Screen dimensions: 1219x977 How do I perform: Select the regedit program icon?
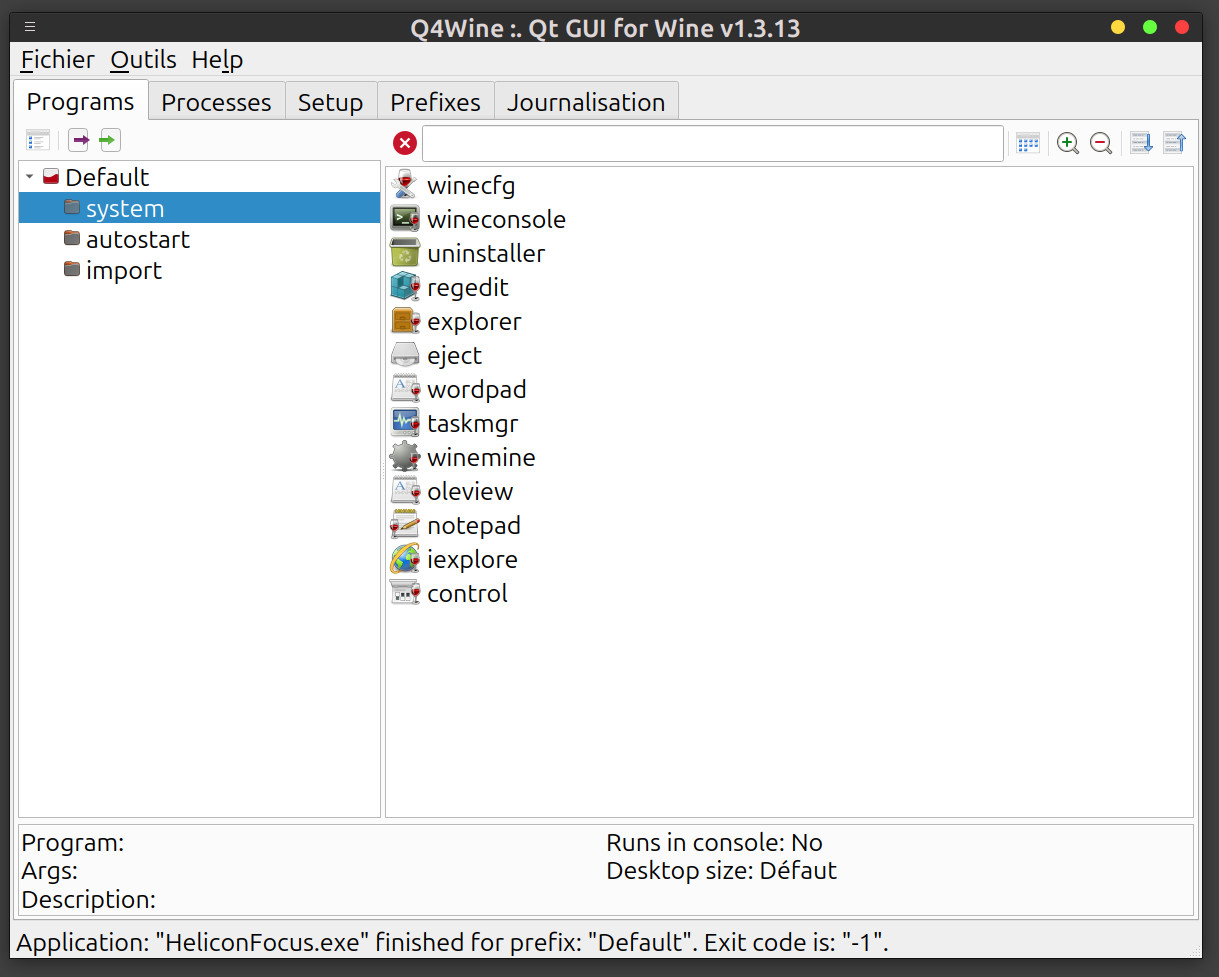tap(404, 287)
